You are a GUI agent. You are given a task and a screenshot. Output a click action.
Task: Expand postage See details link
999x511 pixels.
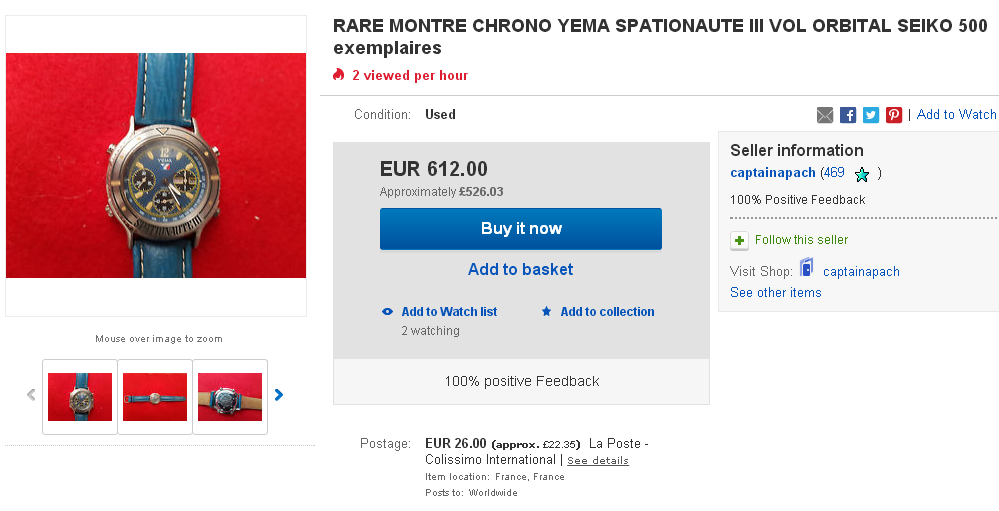(x=598, y=461)
